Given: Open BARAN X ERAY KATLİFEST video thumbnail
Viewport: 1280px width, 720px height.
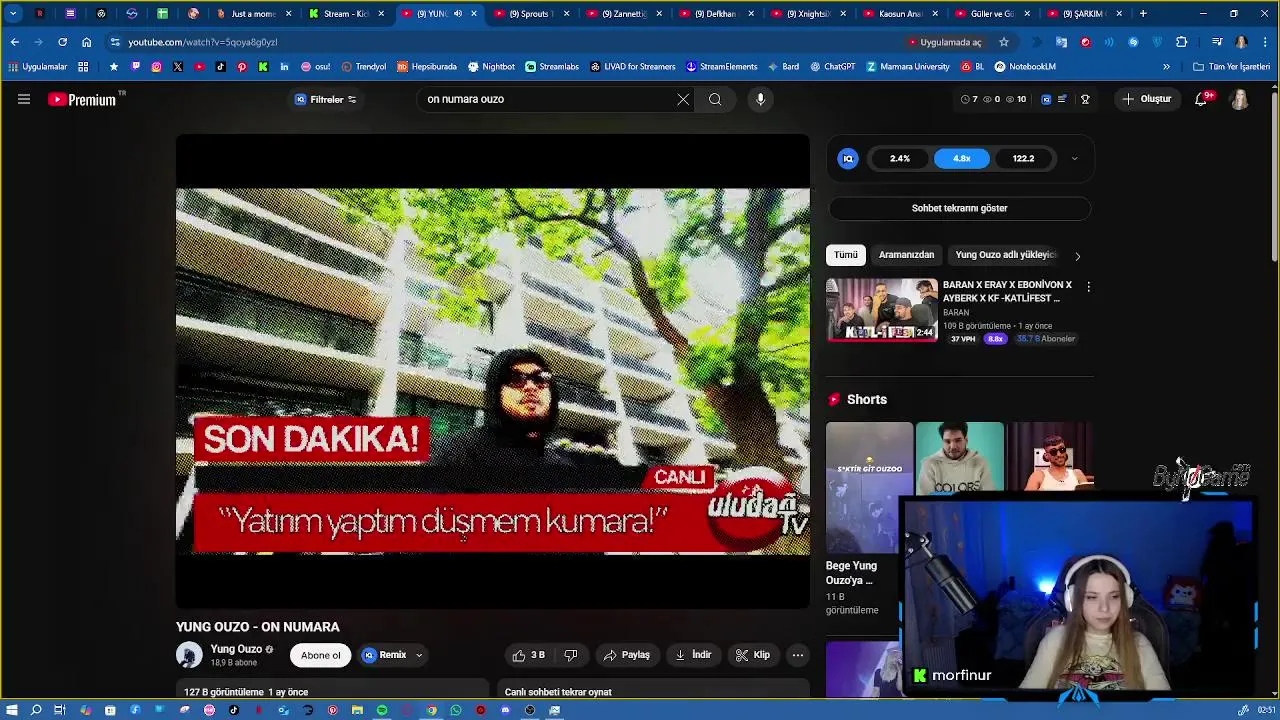Looking at the screenshot, I should pyautogui.click(x=882, y=310).
